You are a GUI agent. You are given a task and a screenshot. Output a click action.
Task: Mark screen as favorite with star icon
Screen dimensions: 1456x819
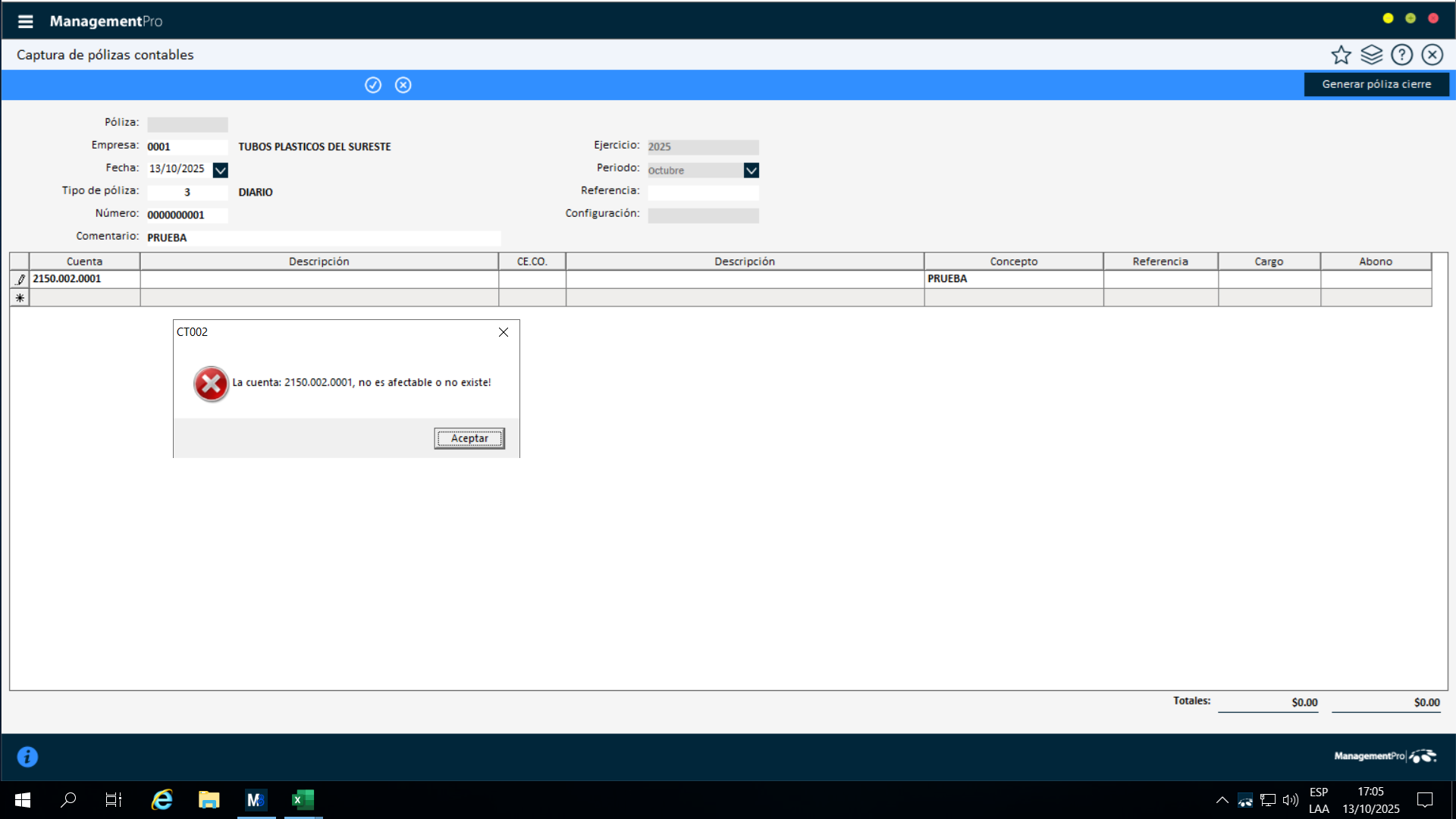click(x=1341, y=55)
